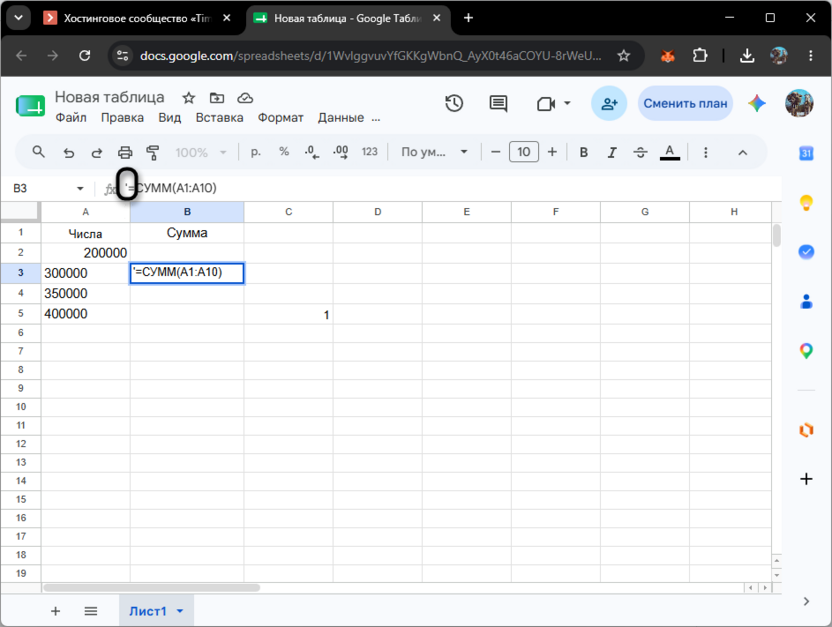Open the Формат menu
832x627 pixels.
[281, 118]
